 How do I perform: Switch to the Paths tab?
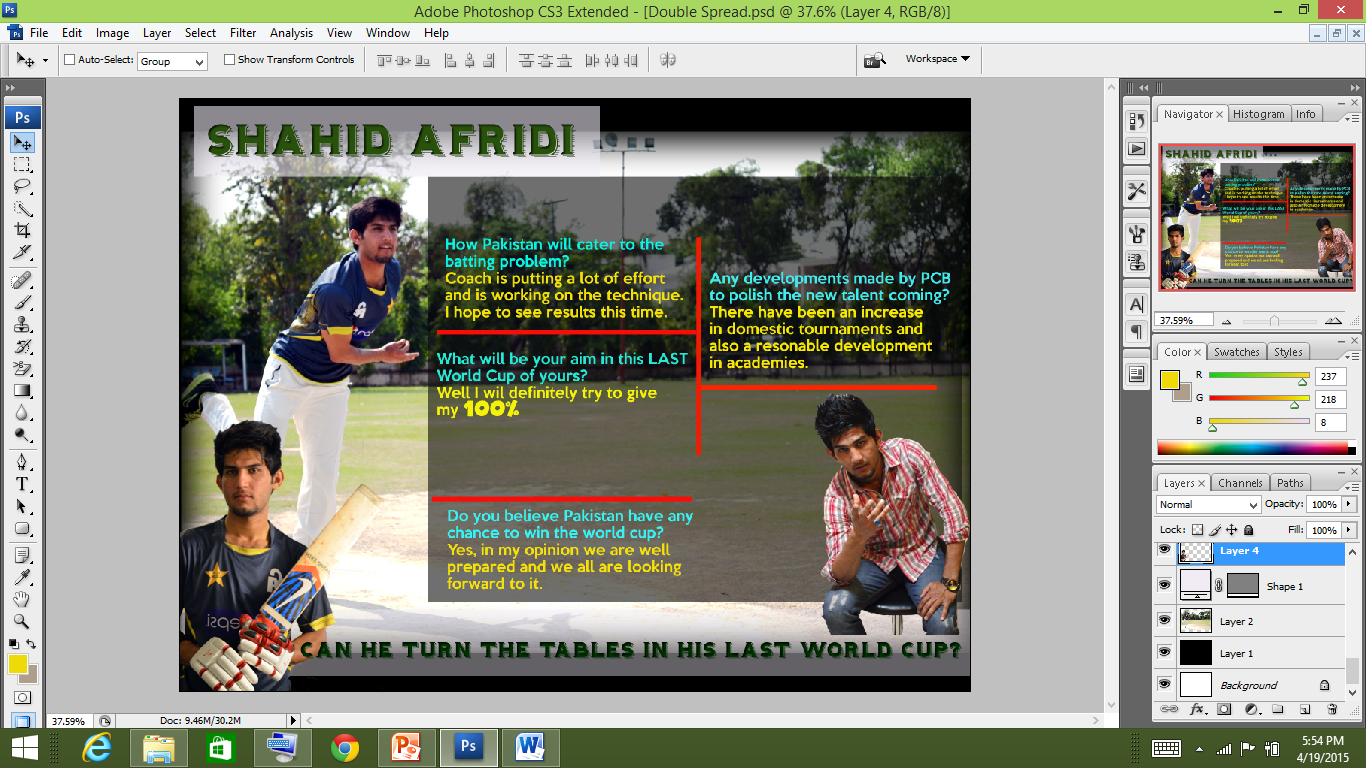(1290, 483)
